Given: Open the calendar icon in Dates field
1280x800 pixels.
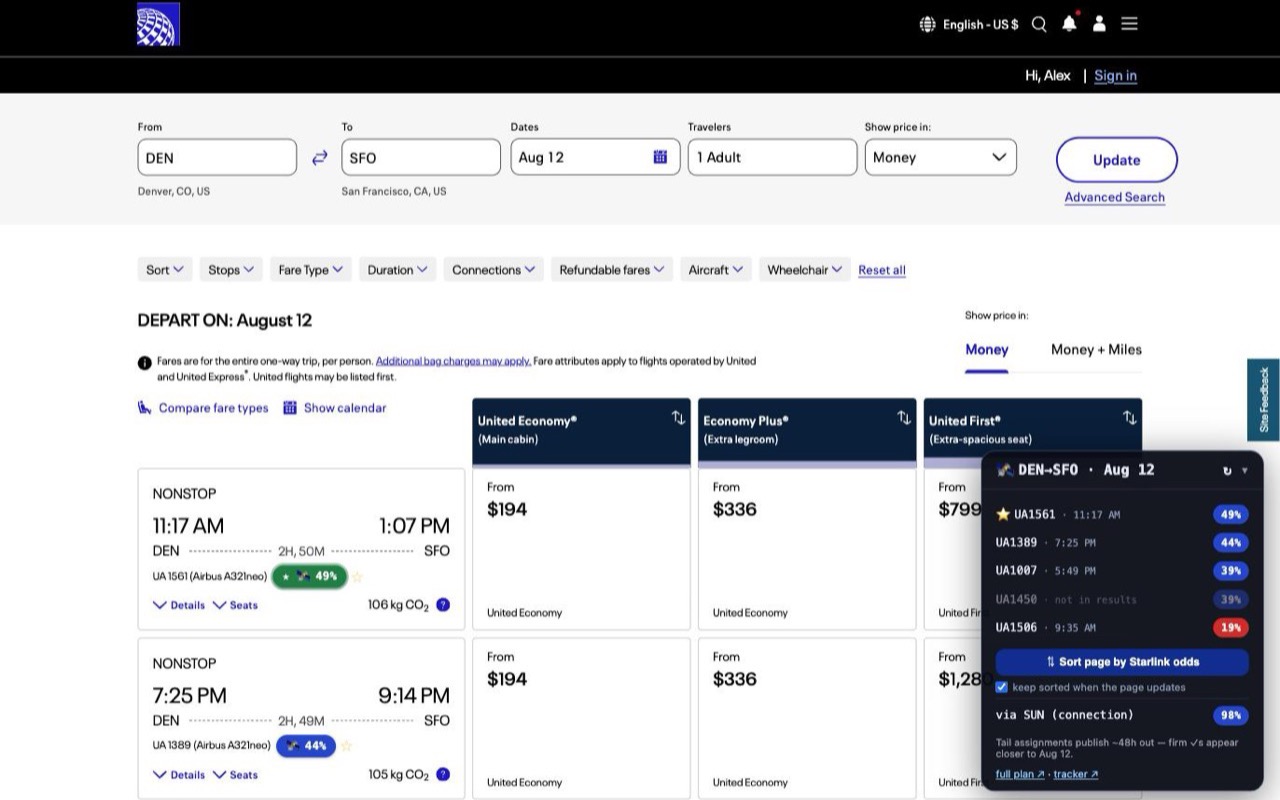Looking at the screenshot, I should point(660,157).
